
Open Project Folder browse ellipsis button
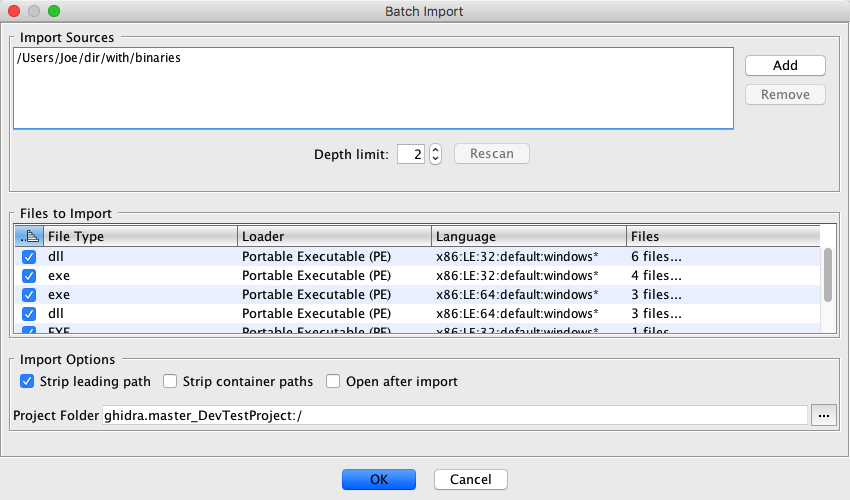823,416
